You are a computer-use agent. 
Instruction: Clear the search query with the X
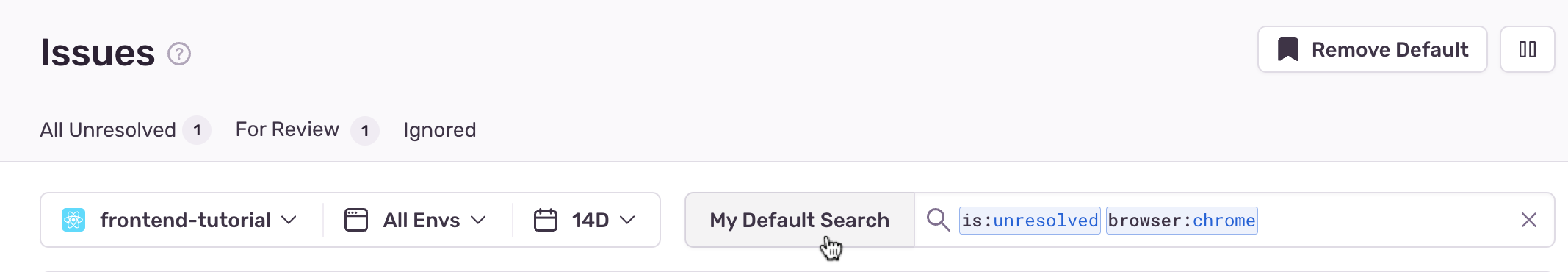pyautogui.click(x=1529, y=220)
